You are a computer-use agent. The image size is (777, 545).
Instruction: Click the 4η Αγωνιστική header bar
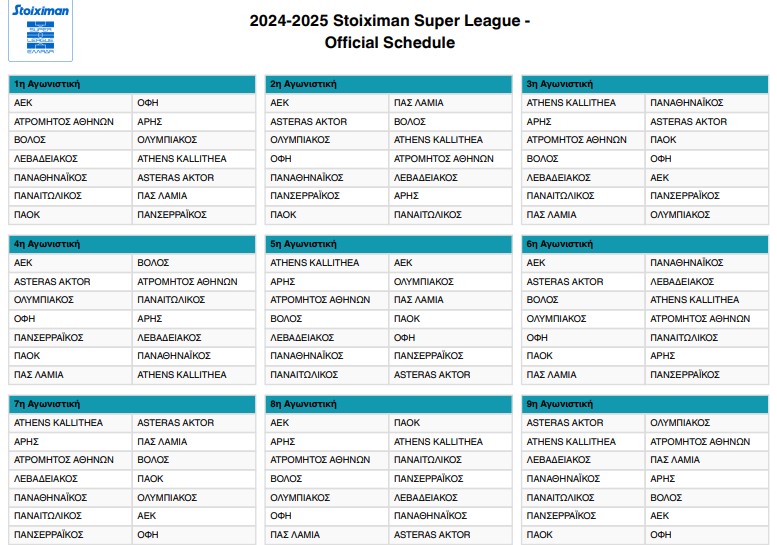coord(132,243)
